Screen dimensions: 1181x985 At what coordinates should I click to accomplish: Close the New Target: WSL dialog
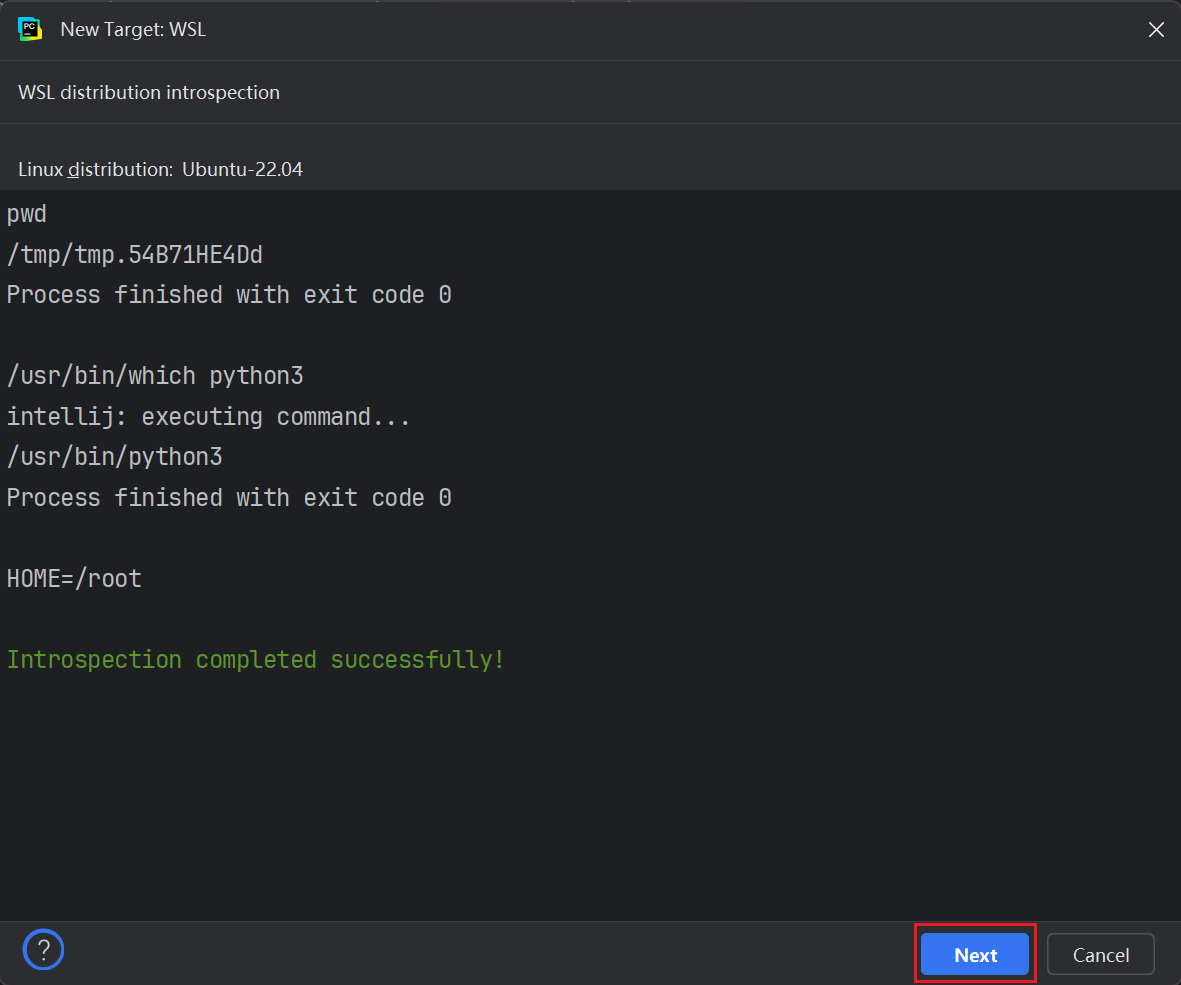(x=1156, y=29)
